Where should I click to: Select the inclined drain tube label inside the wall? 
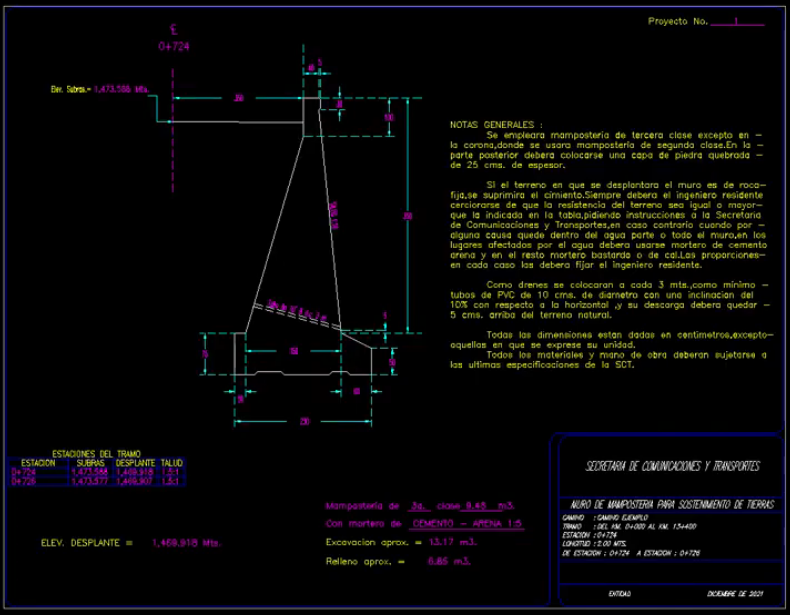click(x=297, y=311)
